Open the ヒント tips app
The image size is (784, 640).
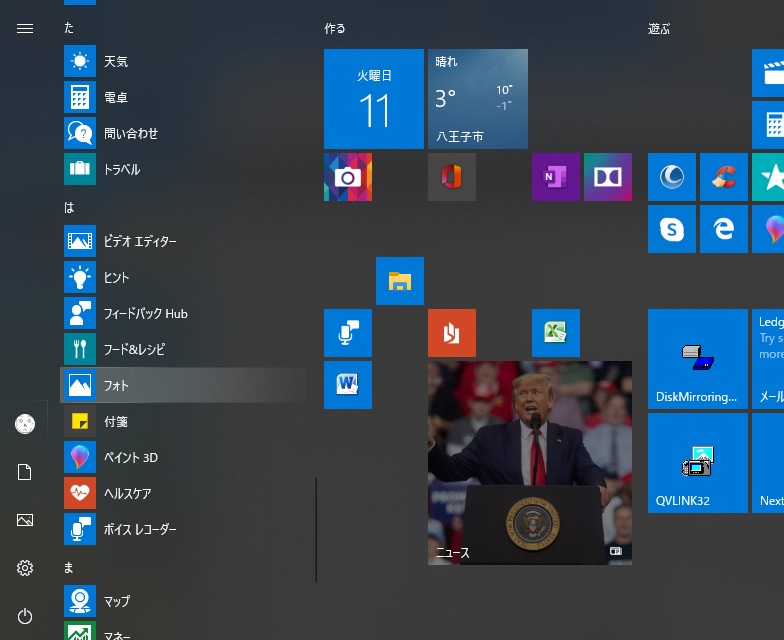pos(185,277)
